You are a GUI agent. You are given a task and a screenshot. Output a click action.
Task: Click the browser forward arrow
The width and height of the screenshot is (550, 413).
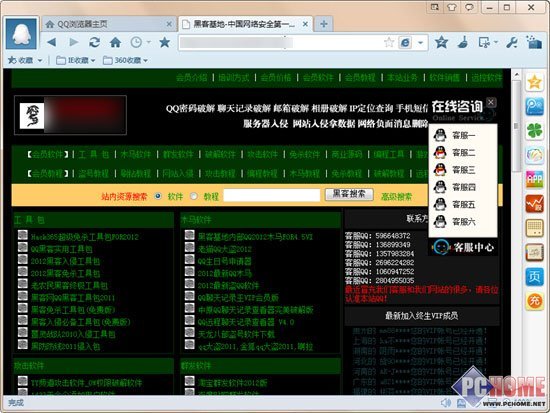pos(74,42)
